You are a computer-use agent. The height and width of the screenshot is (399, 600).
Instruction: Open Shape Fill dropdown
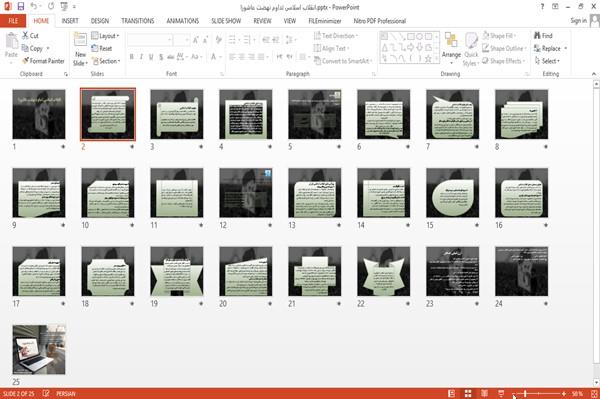499,36
